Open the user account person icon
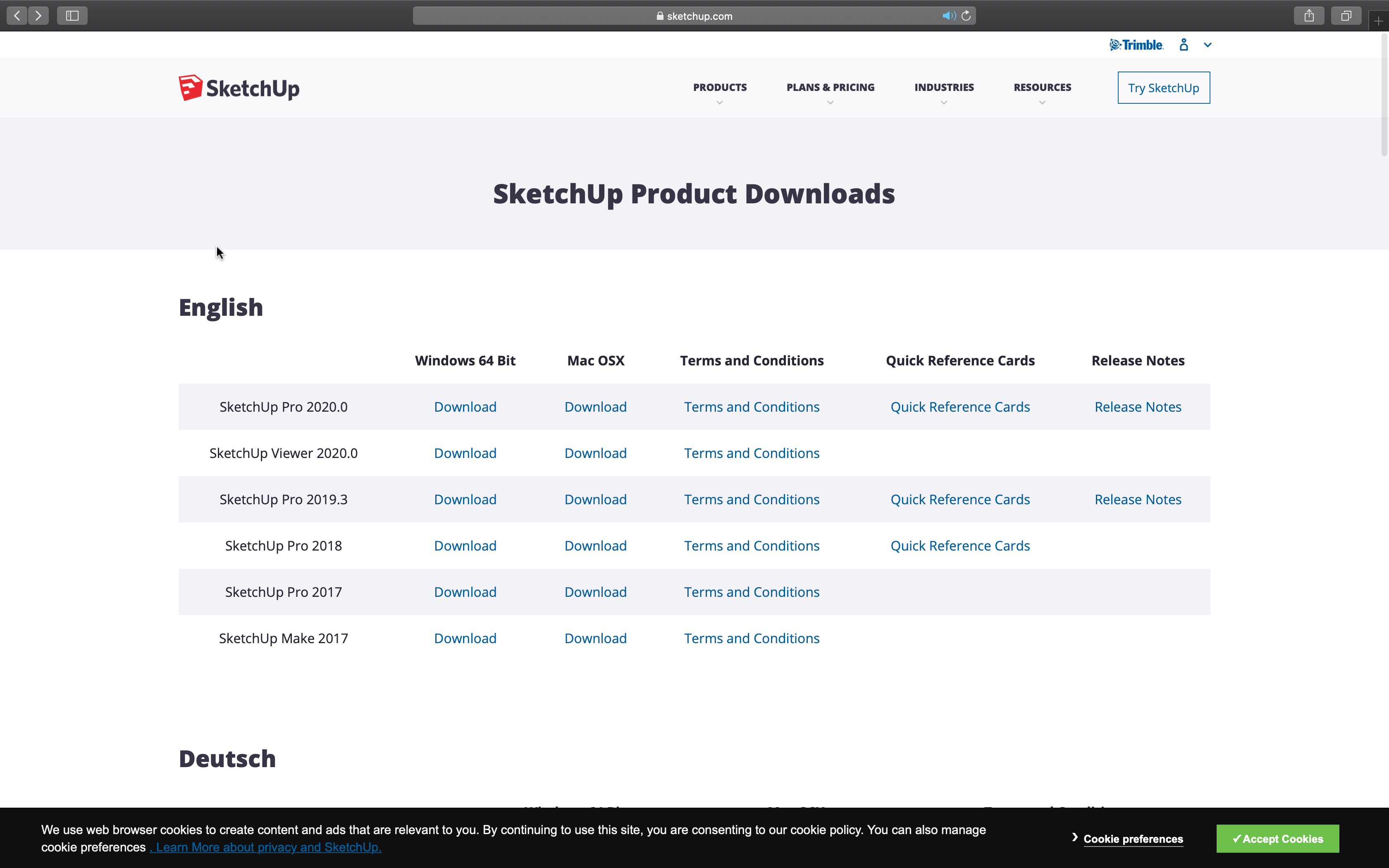The height and width of the screenshot is (868, 1389). tap(1184, 45)
